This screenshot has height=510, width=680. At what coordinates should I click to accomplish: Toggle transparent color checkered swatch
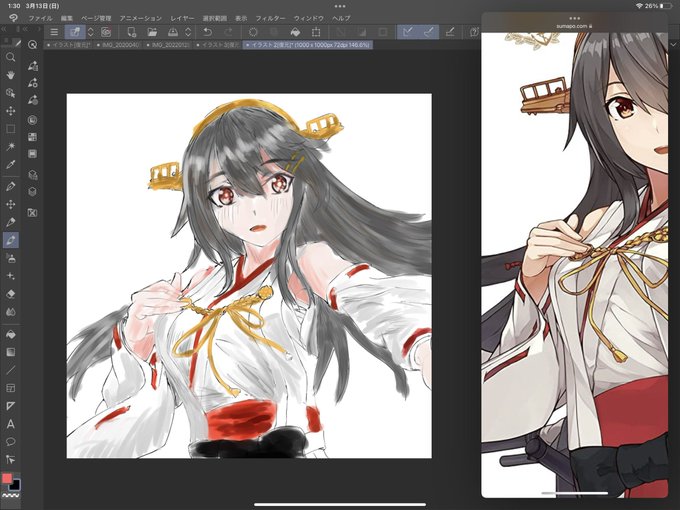pos(10,495)
